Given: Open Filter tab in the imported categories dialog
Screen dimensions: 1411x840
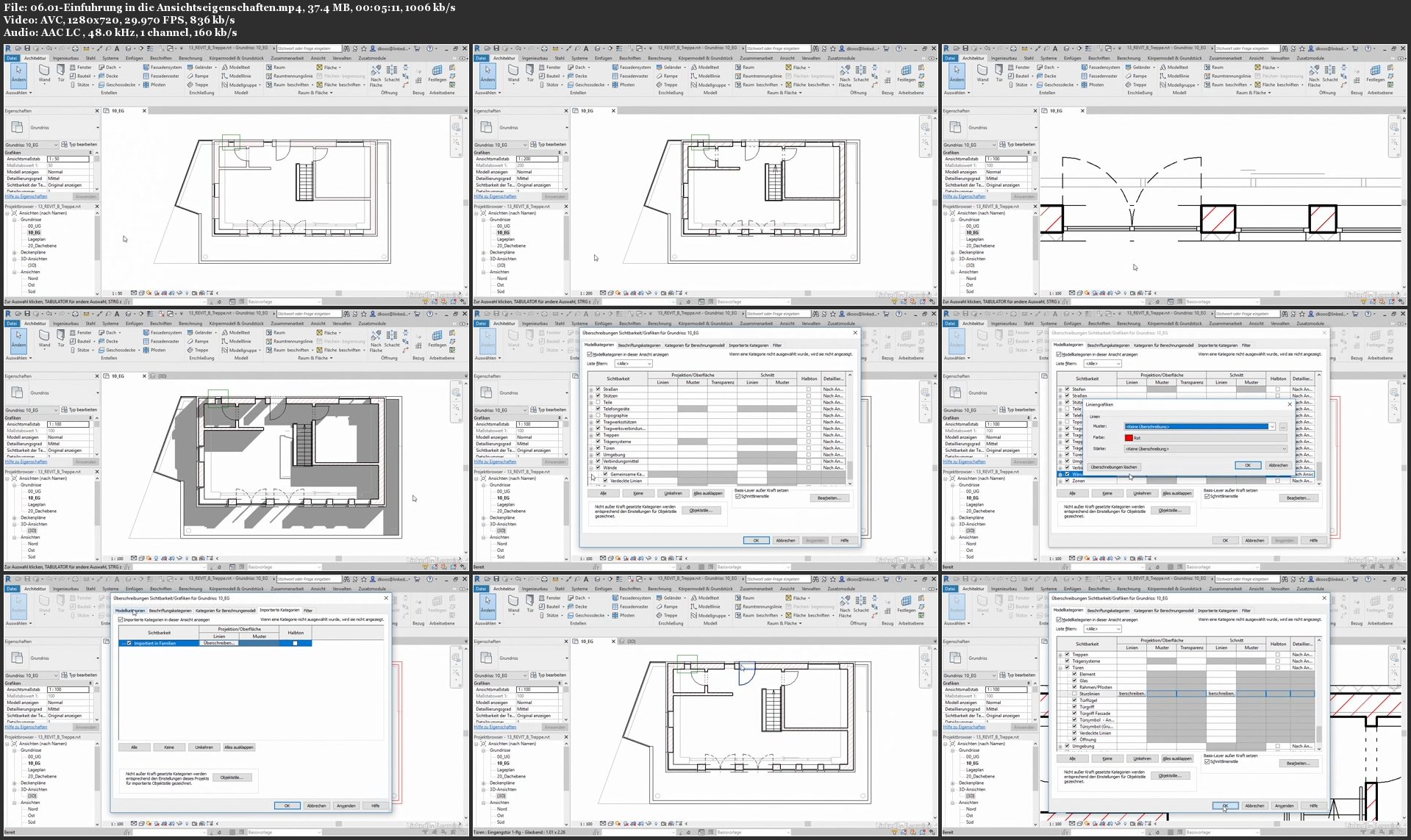Looking at the screenshot, I should pos(307,610).
